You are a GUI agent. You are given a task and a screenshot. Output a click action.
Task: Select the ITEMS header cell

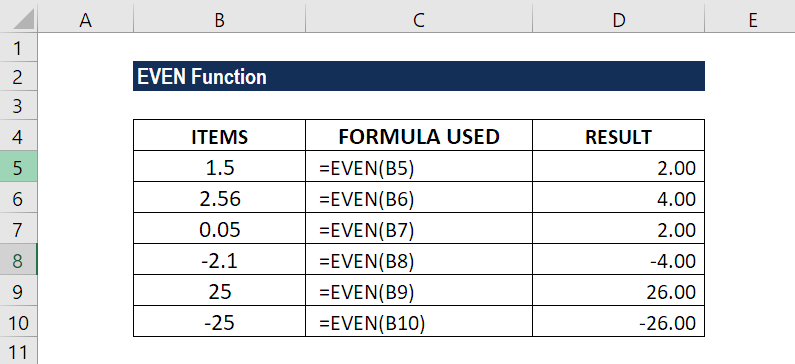[x=220, y=135]
